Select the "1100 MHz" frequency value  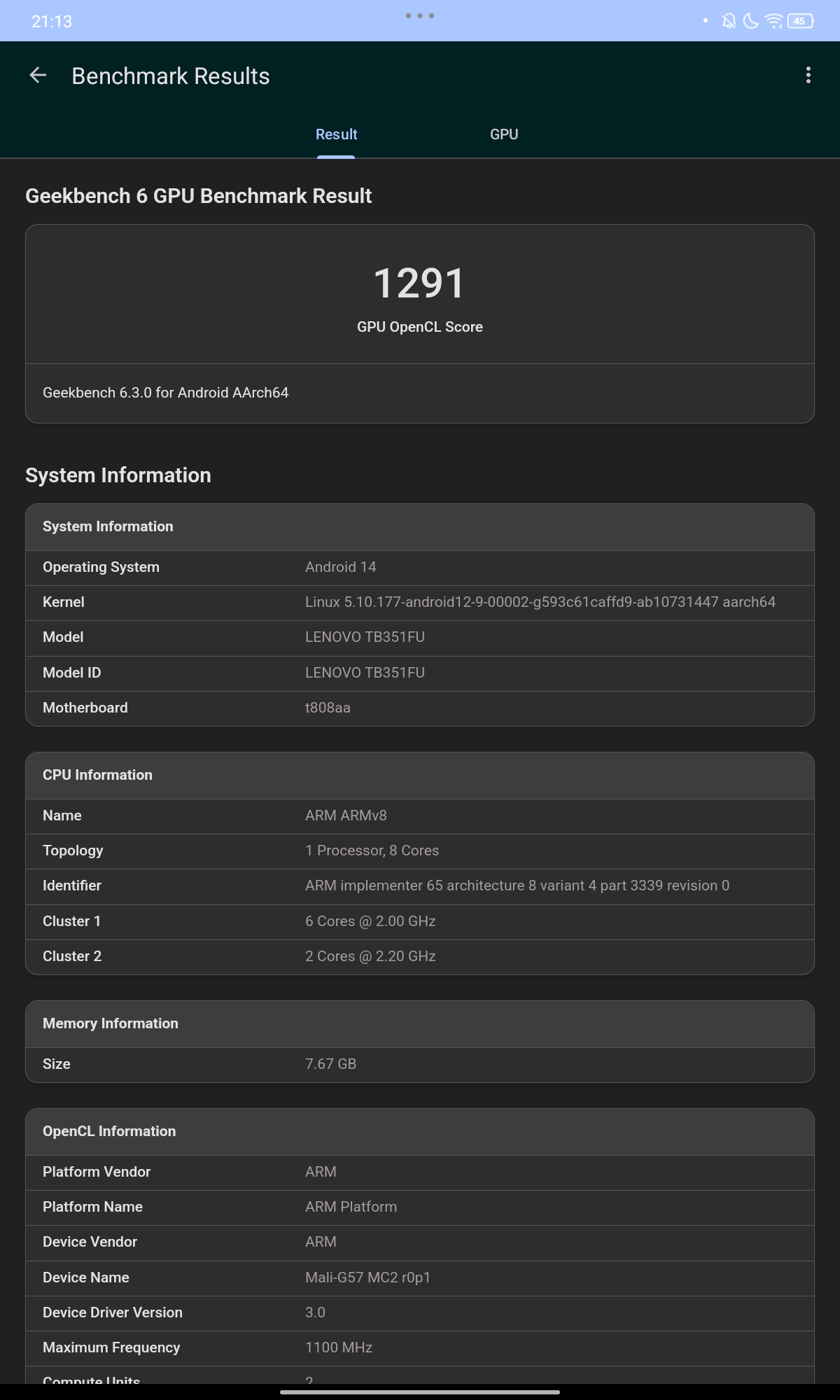pyautogui.click(x=339, y=1347)
